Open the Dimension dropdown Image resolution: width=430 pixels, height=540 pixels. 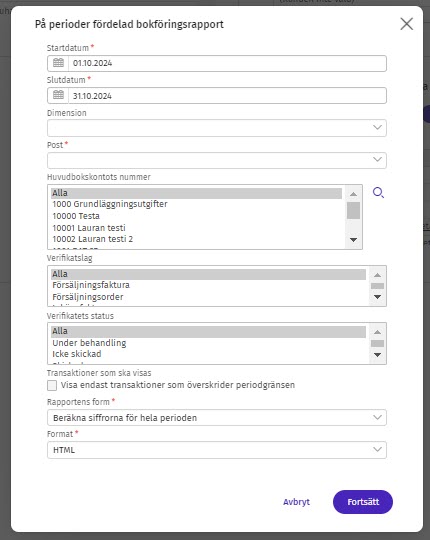point(217,128)
